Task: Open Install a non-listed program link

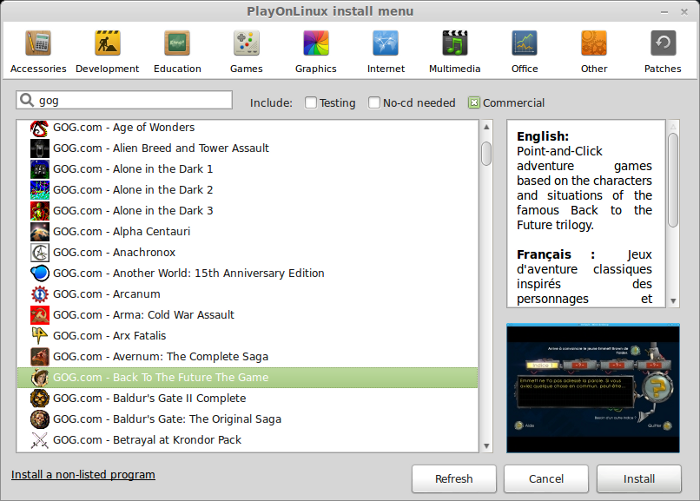Action: point(83,474)
